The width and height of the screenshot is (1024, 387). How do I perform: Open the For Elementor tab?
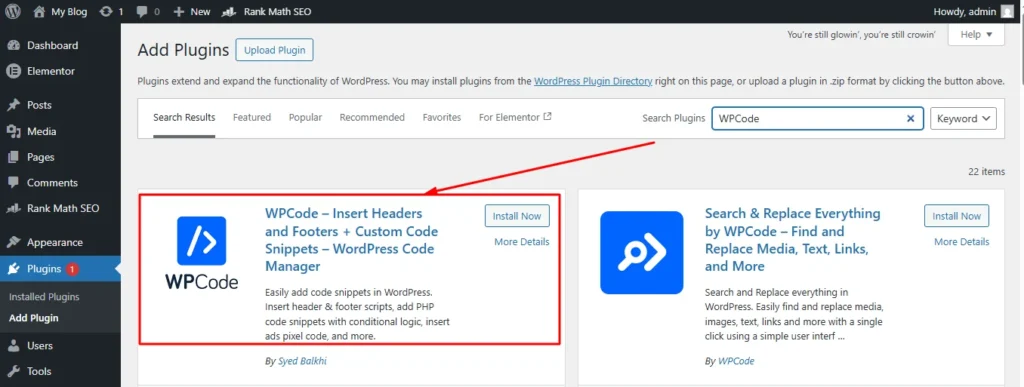click(515, 117)
